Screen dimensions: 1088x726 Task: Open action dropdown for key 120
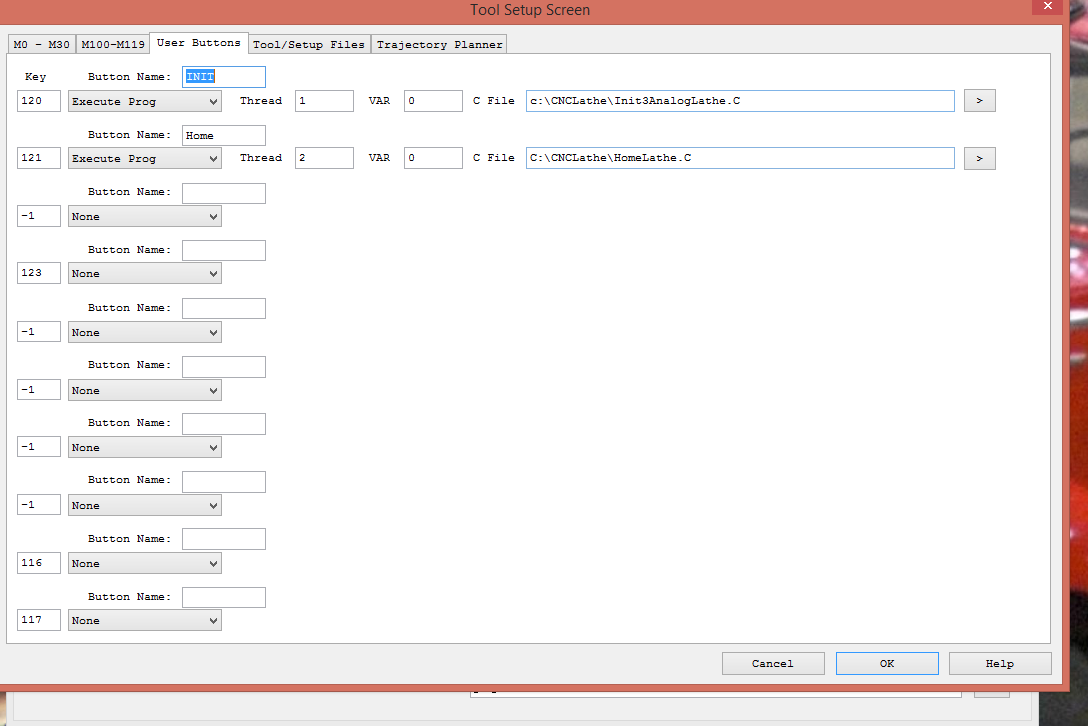click(145, 101)
